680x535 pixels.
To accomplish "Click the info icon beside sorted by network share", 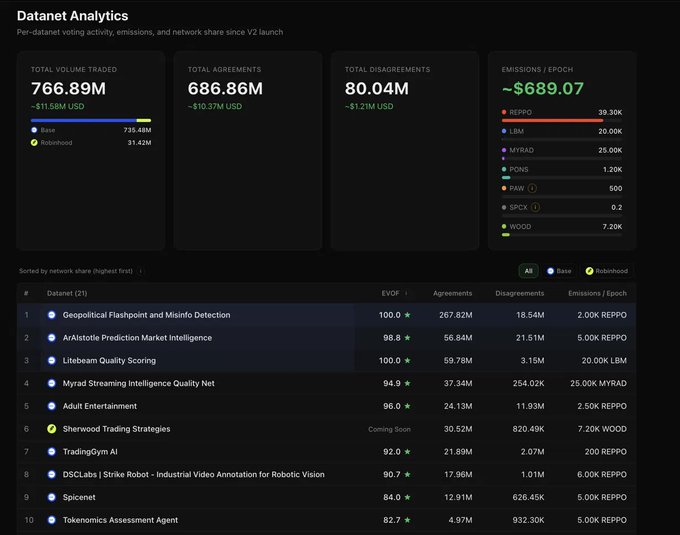I will (140, 271).
